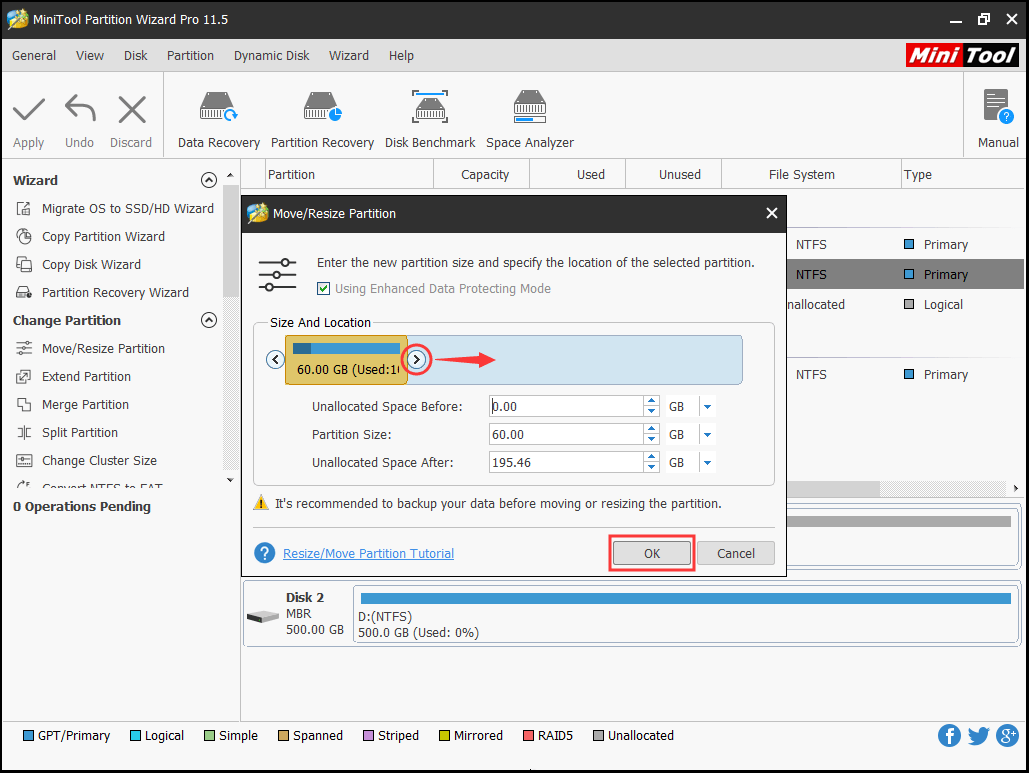The width and height of the screenshot is (1029, 773).
Task: Increase Unallocated Space After value
Action: click(651, 457)
